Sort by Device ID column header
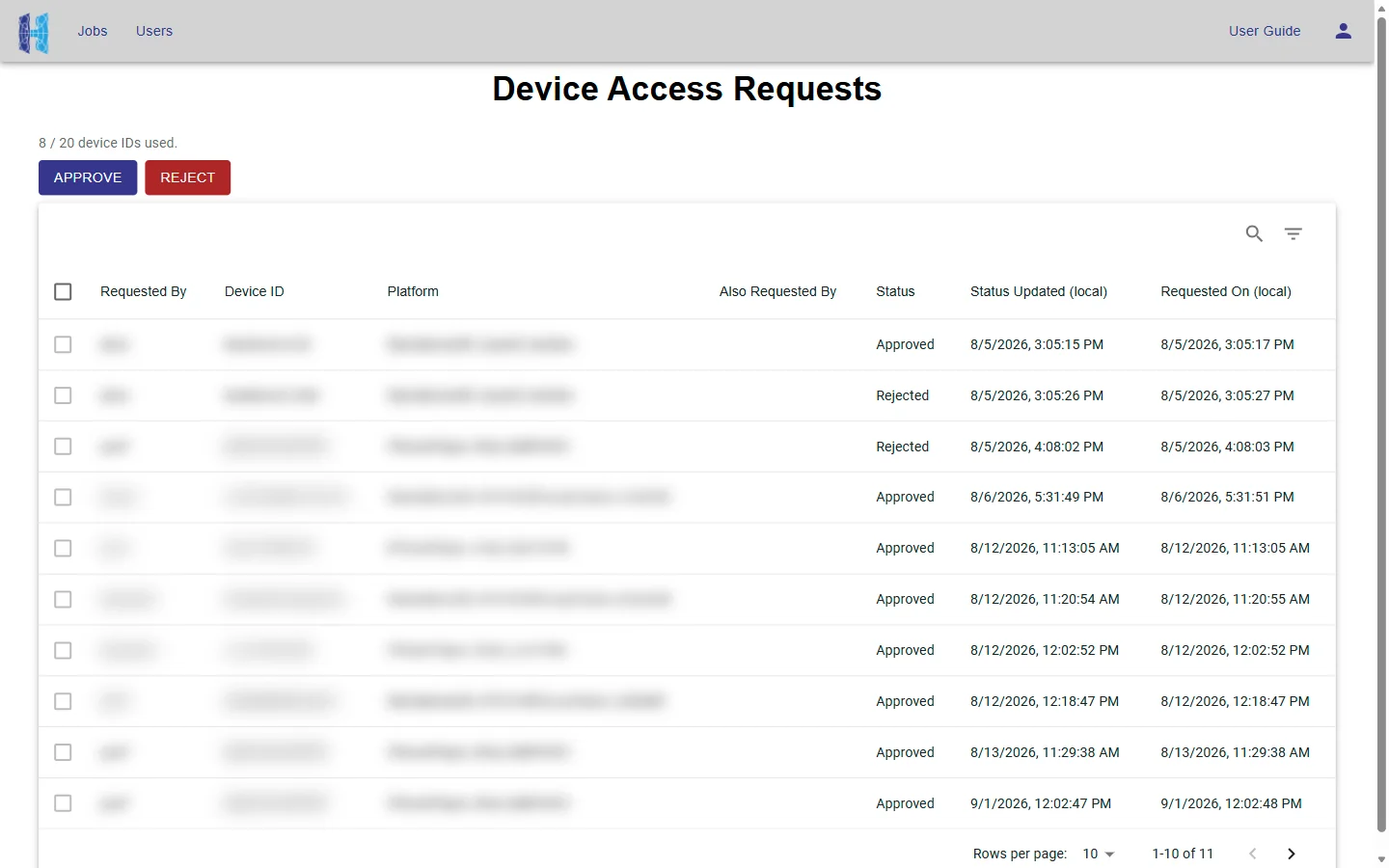This screenshot has height=868, width=1389. pyautogui.click(x=254, y=291)
